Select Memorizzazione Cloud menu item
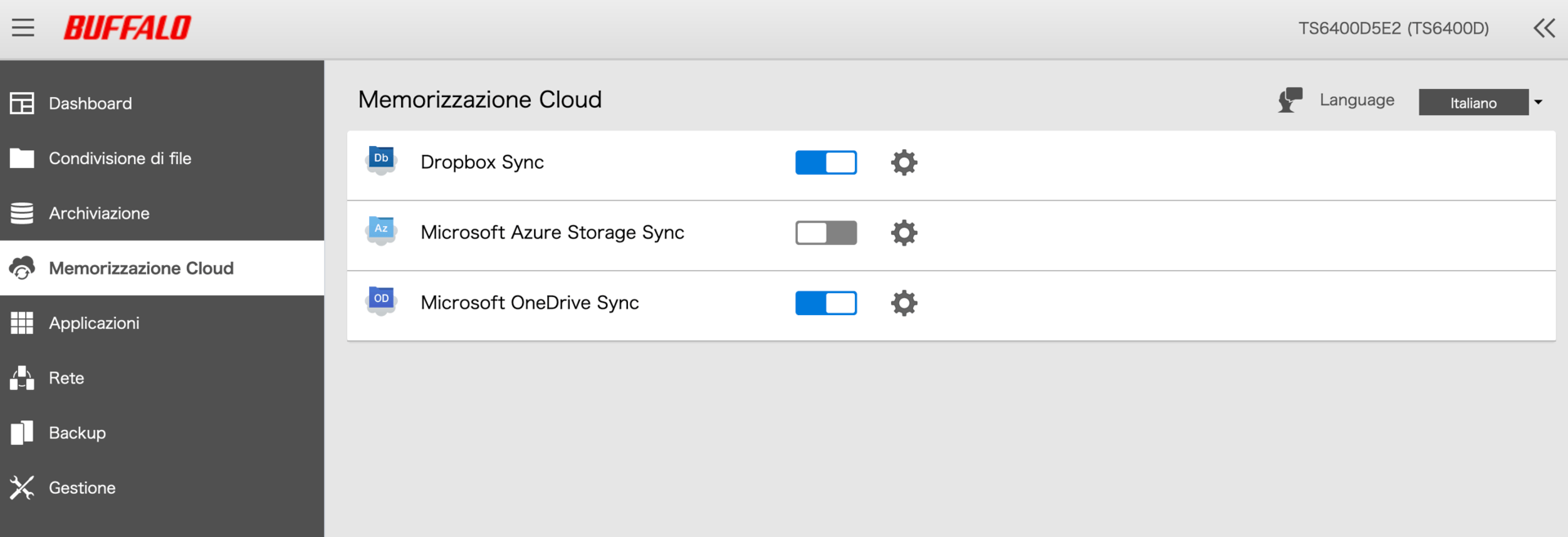The height and width of the screenshot is (537, 1568). coord(162,268)
